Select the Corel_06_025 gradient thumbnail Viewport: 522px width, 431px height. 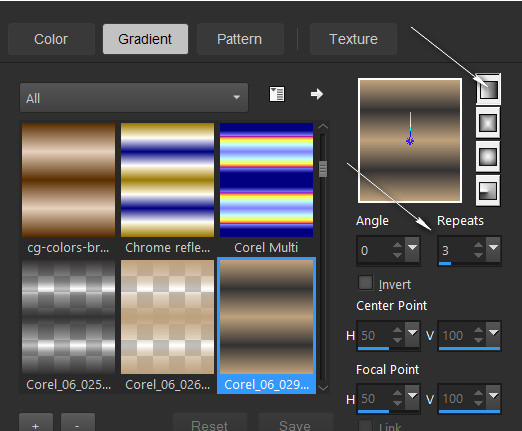pos(68,317)
